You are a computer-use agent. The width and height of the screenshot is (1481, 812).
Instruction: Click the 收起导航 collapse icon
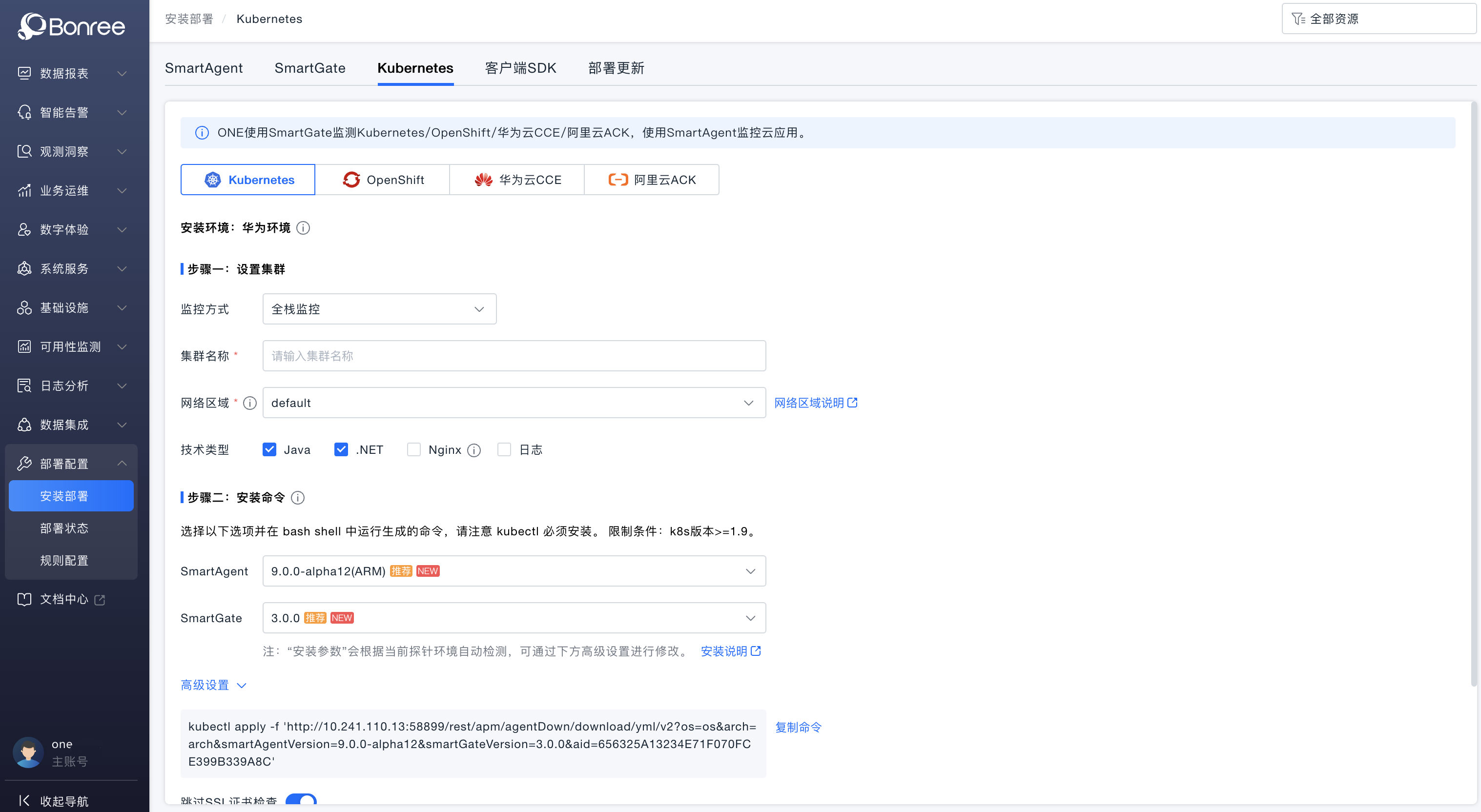(24, 800)
